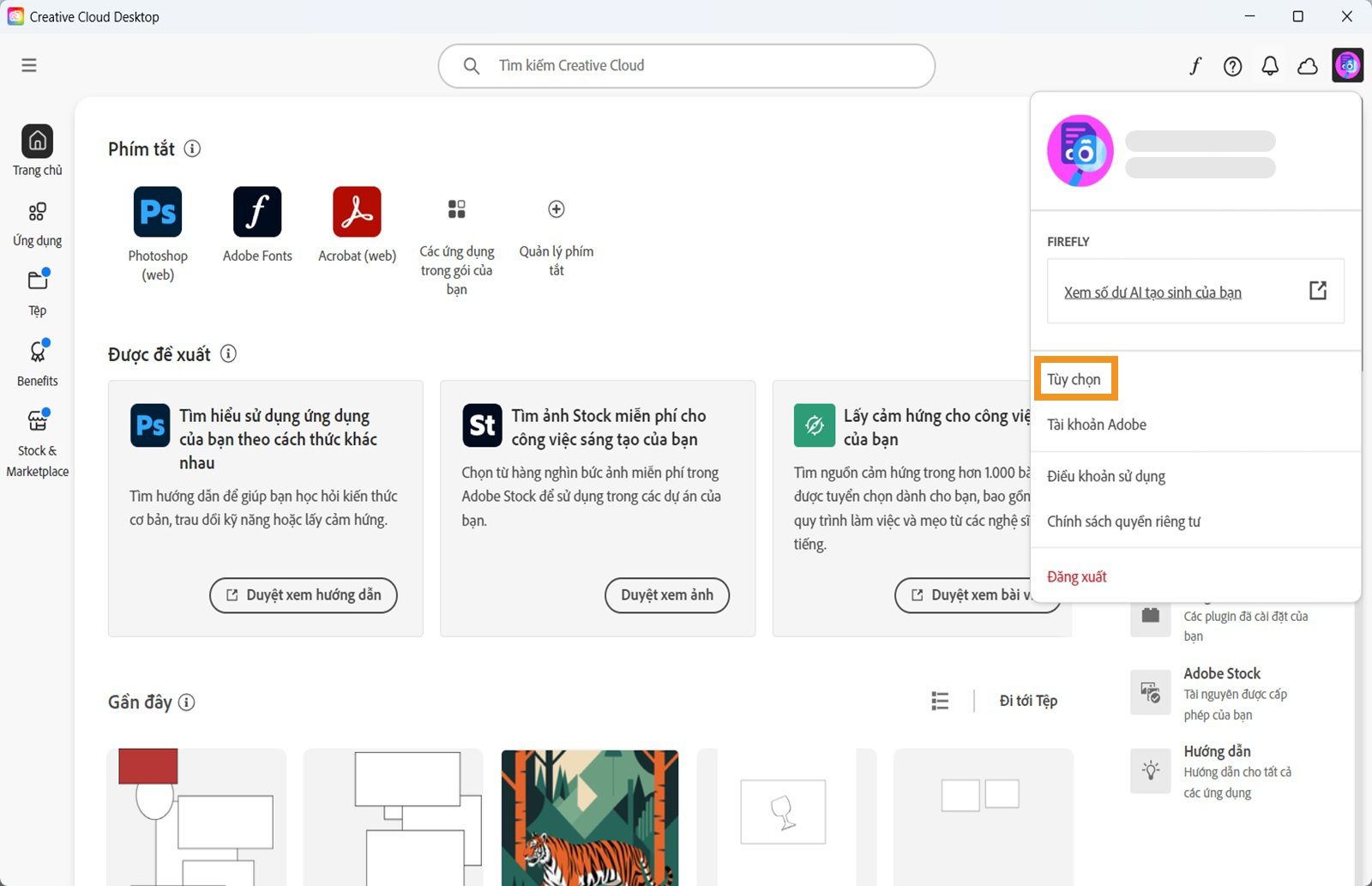Launch the Adobe Fonts shortcut tile

pos(257,212)
